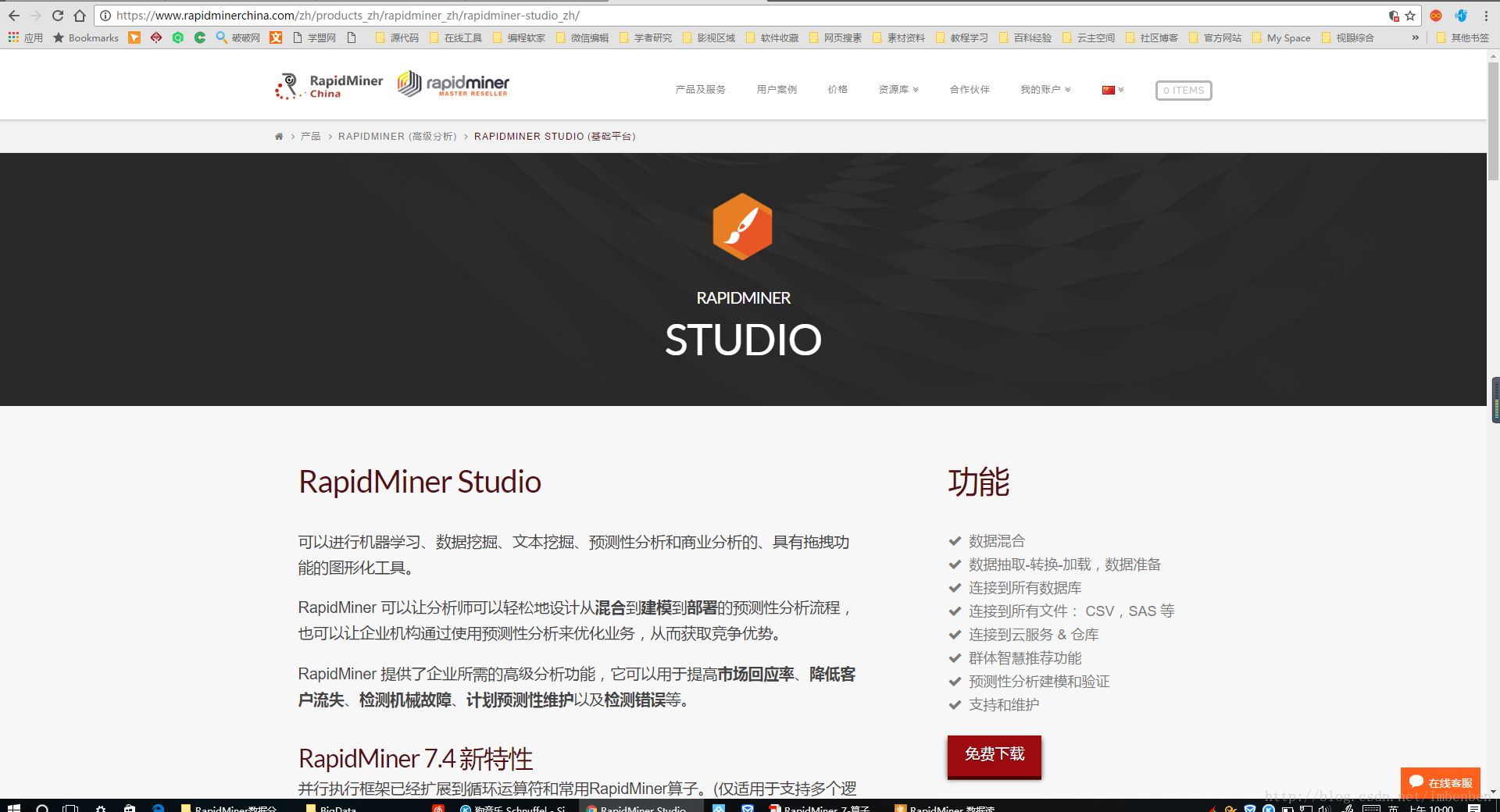The width and height of the screenshot is (1500, 812).
Task: Open the 产品及服务 menu
Action: (x=700, y=90)
